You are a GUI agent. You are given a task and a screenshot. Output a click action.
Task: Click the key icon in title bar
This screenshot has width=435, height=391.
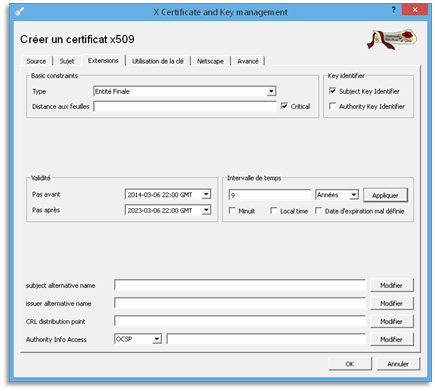(x=19, y=12)
